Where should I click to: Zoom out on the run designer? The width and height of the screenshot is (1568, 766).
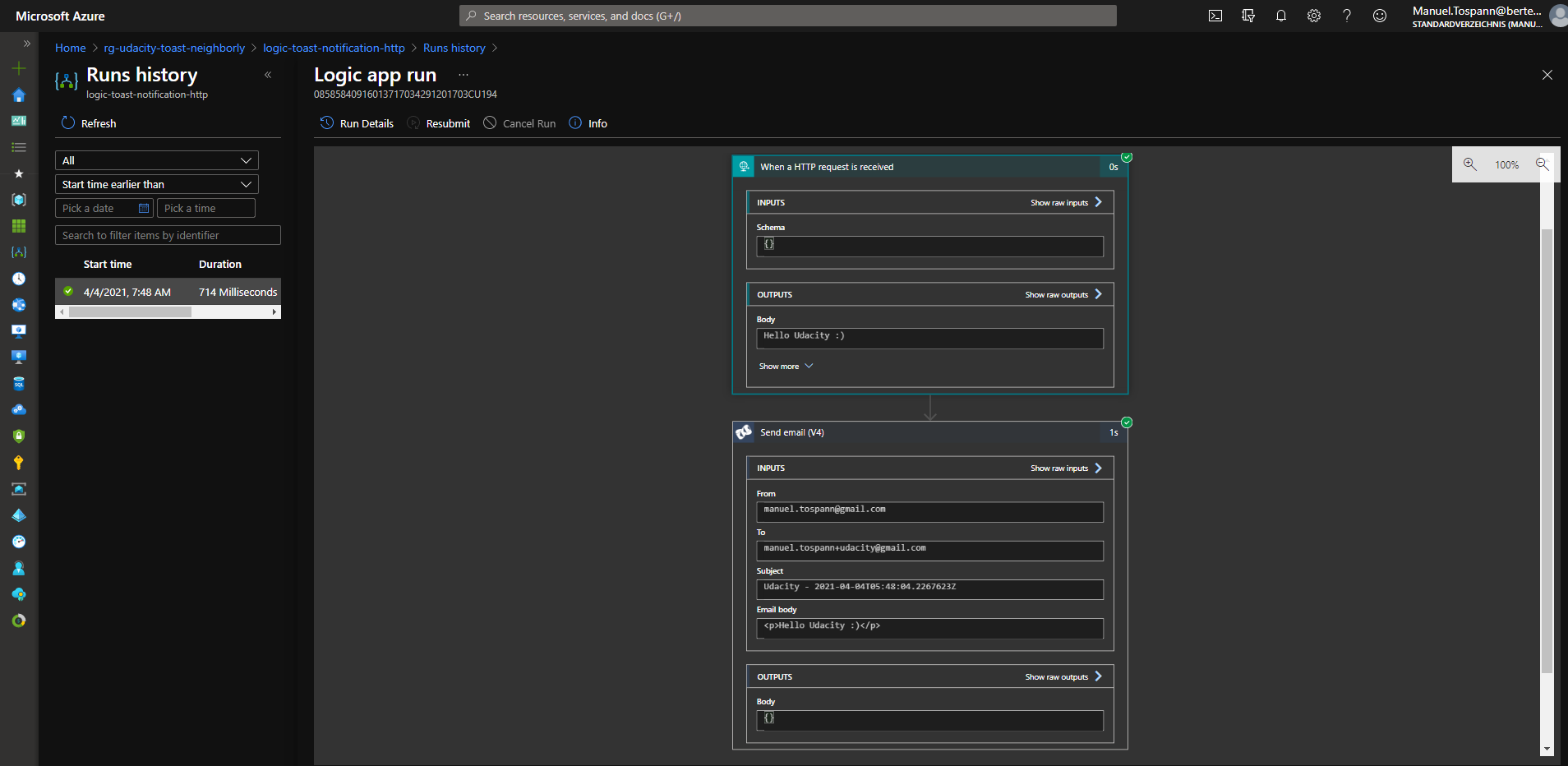pos(1543,164)
